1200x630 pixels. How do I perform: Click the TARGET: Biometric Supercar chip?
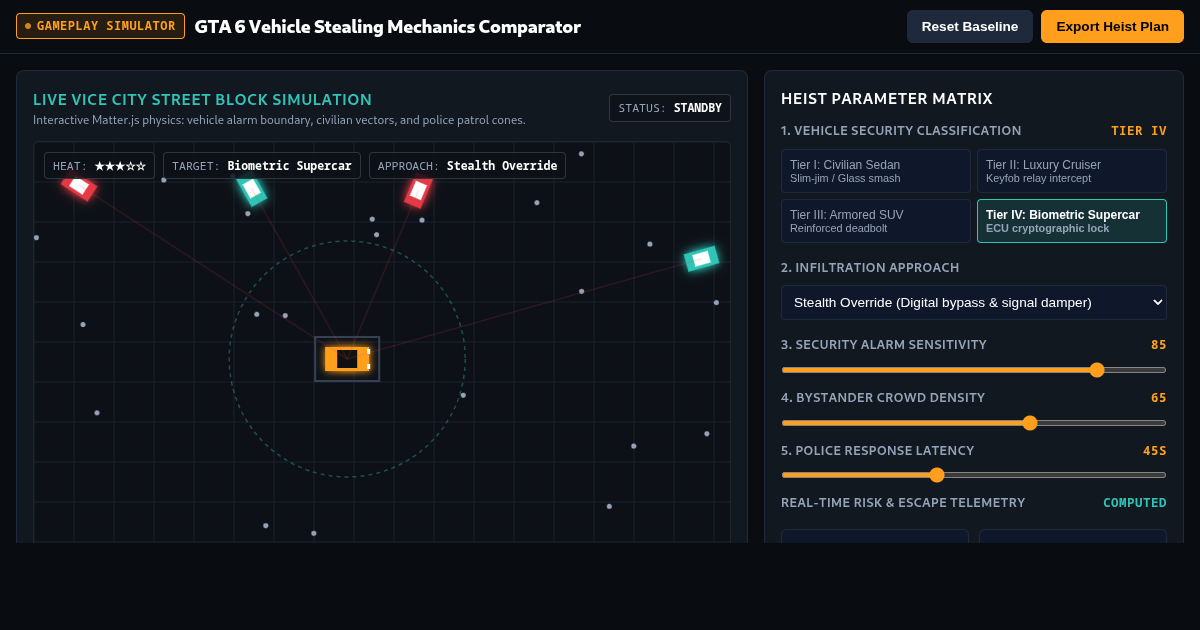pyautogui.click(x=261, y=166)
